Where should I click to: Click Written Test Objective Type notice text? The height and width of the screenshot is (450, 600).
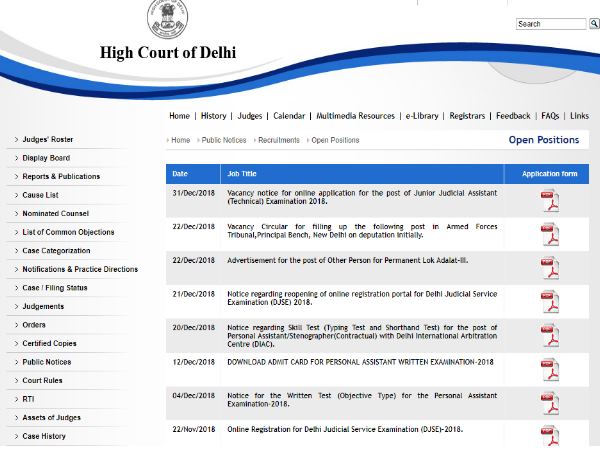click(x=362, y=400)
